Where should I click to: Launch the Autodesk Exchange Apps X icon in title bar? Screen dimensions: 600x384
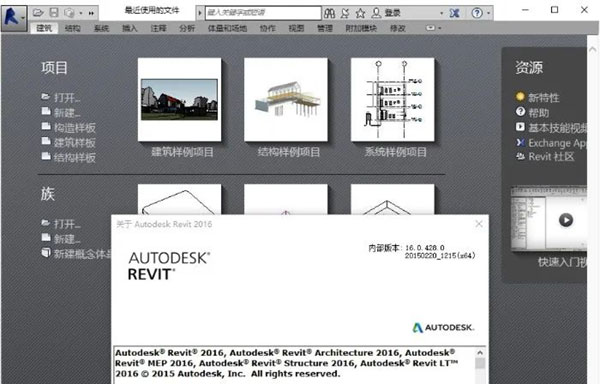[x=455, y=13]
